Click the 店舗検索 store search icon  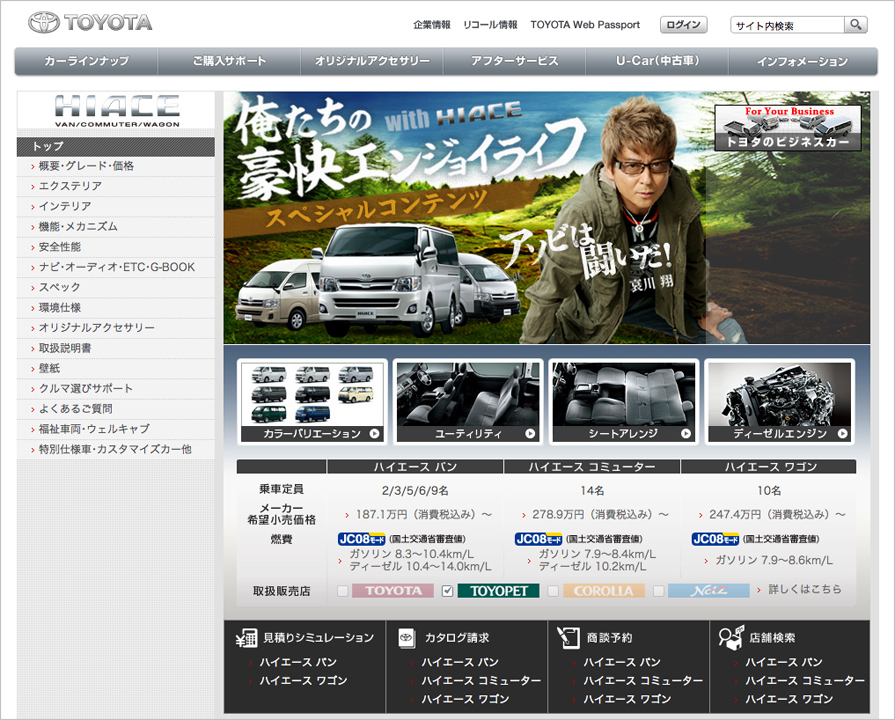(731, 638)
